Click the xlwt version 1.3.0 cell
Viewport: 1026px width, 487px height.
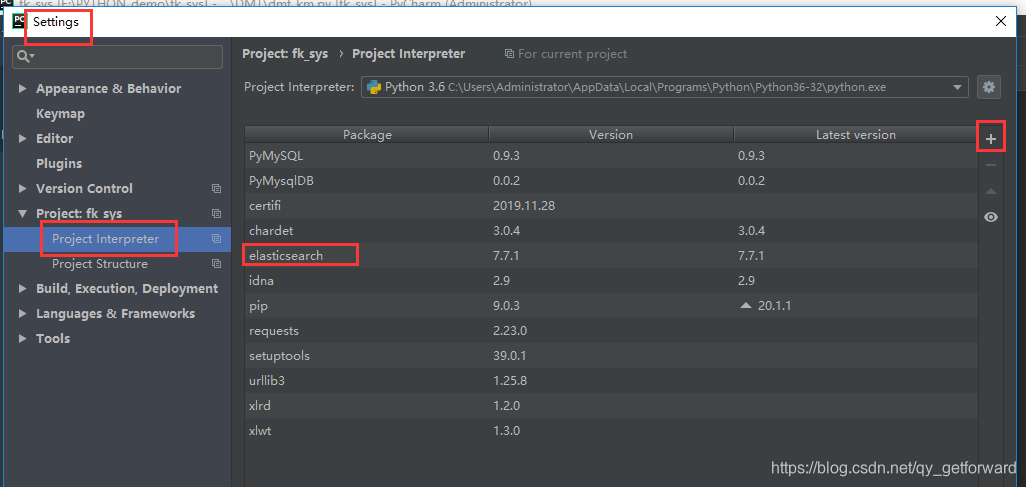click(x=507, y=431)
